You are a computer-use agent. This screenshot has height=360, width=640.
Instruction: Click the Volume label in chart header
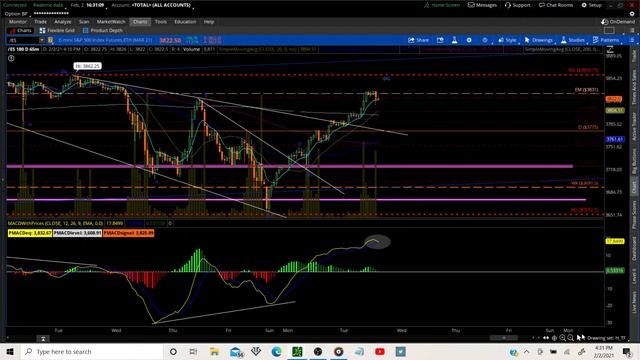coord(191,49)
